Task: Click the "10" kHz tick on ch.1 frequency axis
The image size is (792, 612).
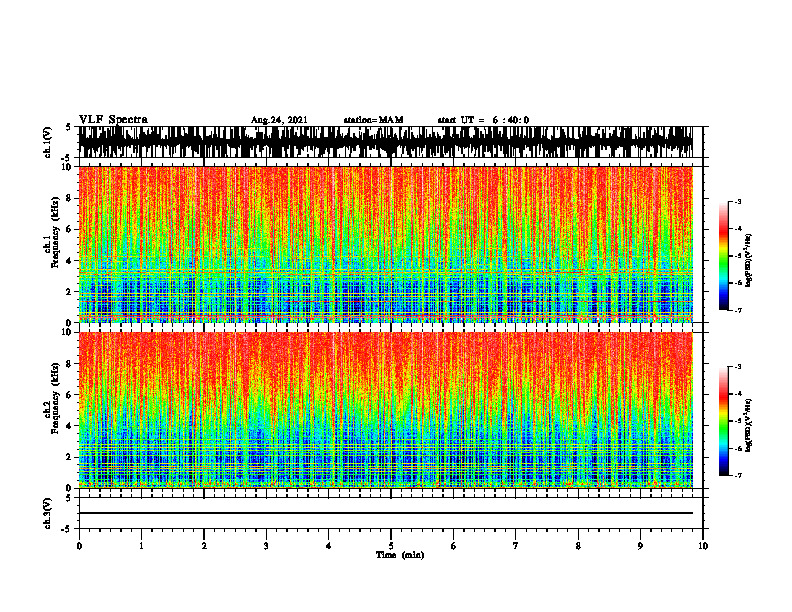Action: pyautogui.click(x=67, y=167)
